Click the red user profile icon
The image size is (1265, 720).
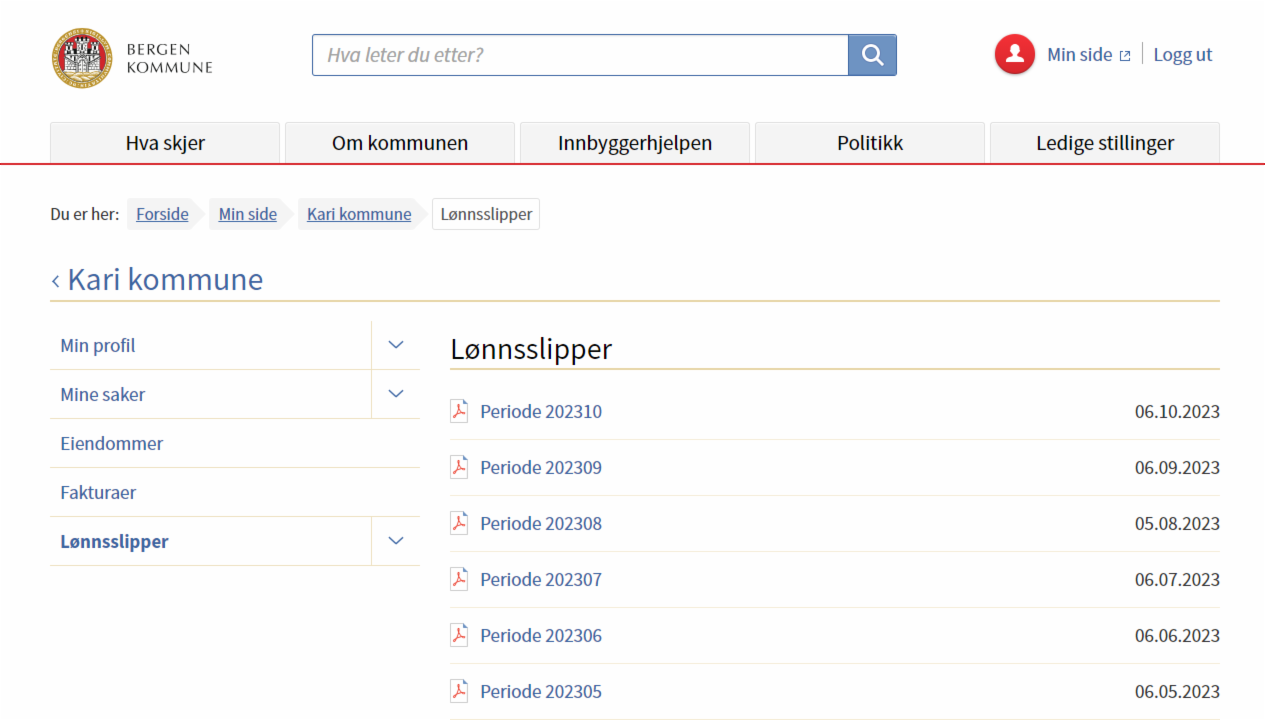[1014, 55]
